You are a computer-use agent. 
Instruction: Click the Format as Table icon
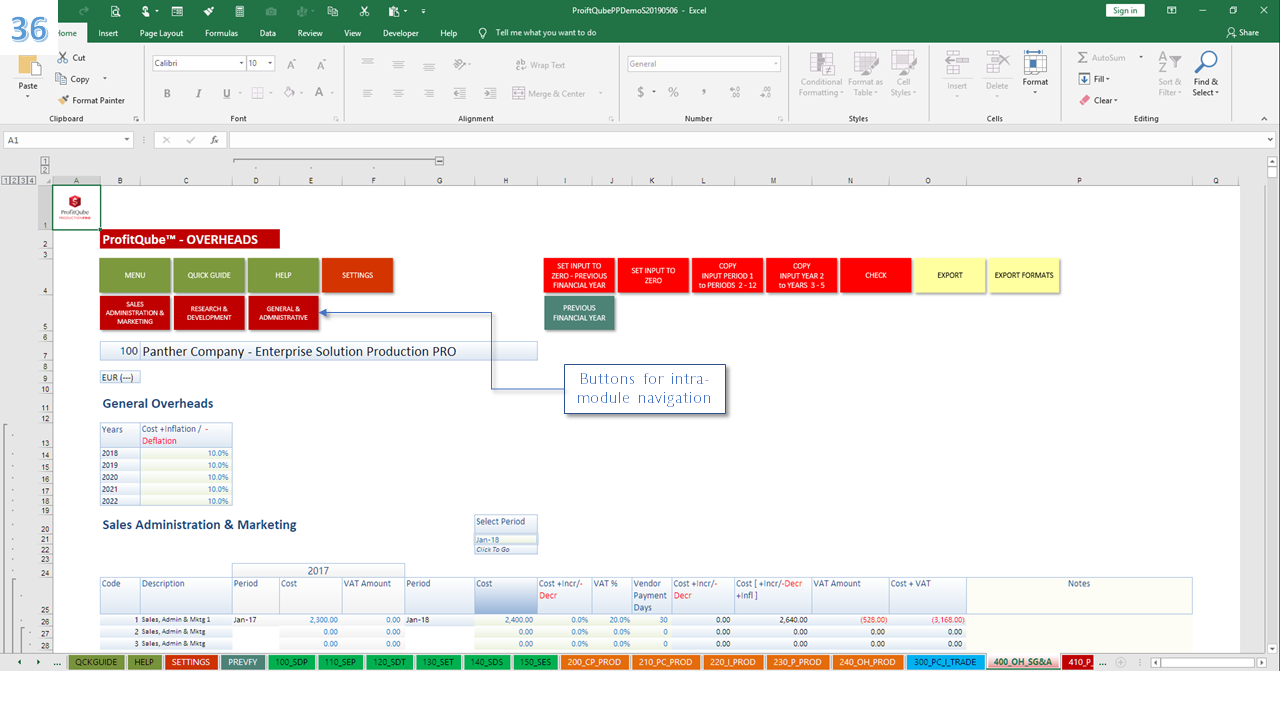[x=864, y=64]
